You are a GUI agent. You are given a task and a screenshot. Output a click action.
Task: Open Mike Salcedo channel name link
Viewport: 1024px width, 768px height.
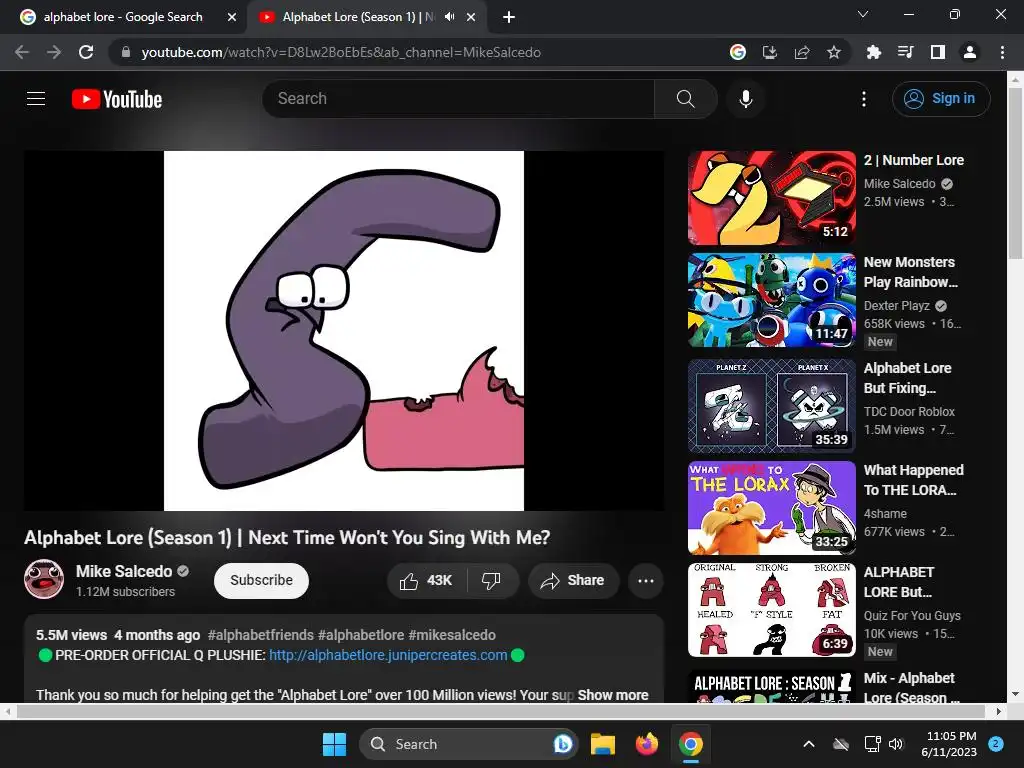[x=124, y=571]
